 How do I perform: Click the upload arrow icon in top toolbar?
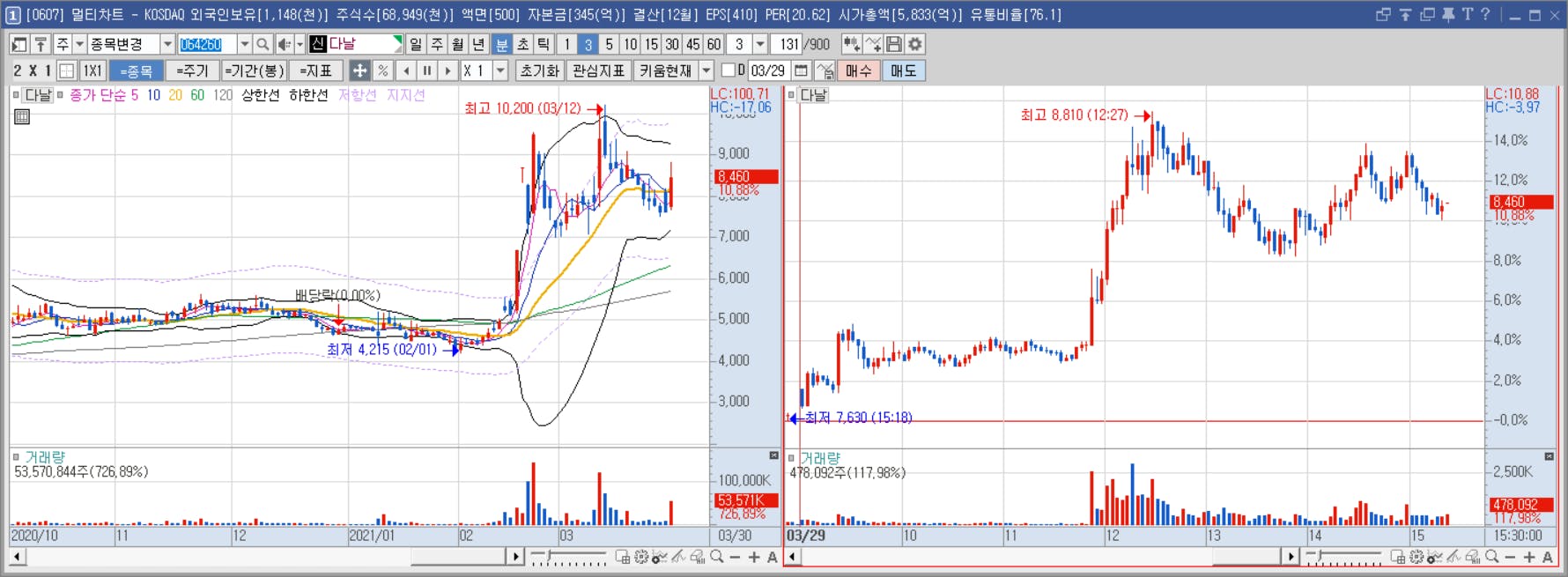pyautogui.click(x=41, y=44)
